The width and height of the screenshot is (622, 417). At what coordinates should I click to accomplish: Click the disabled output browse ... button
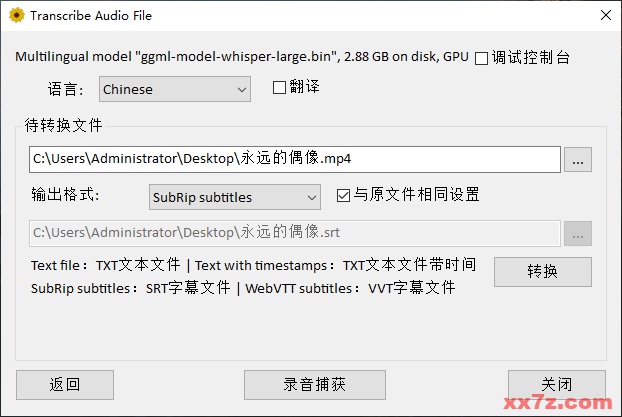tap(578, 233)
